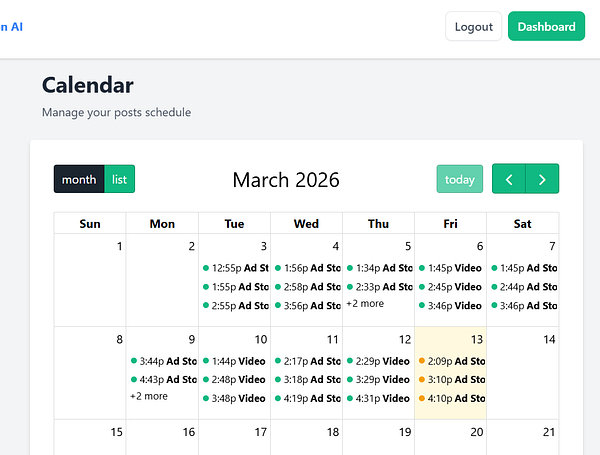
Task: Open the 3:44p Ad event on March 9
Action: 164,361
